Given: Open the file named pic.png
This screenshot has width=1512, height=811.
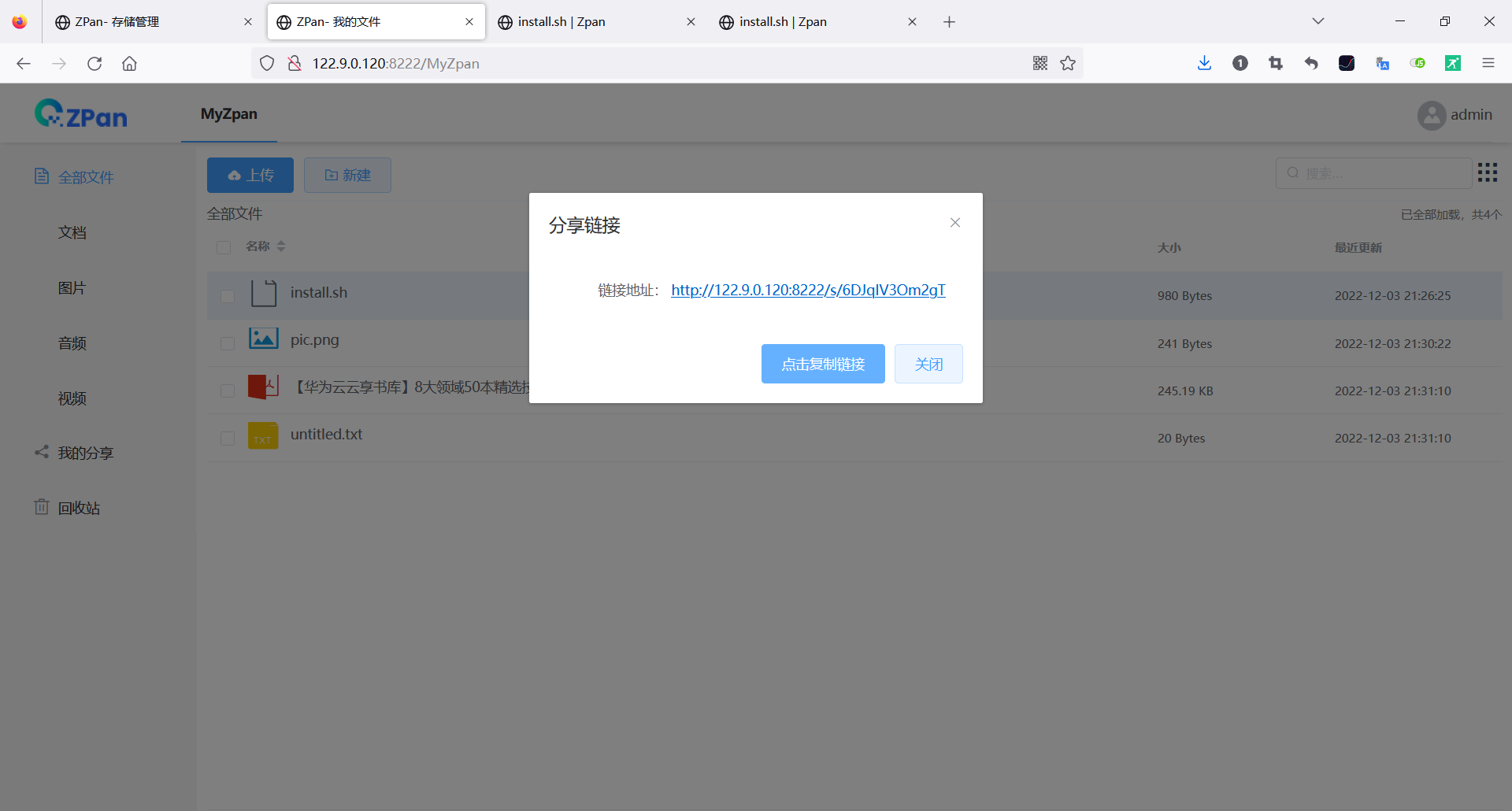Looking at the screenshot, I should pyautogui.click(x=315, y=340).
